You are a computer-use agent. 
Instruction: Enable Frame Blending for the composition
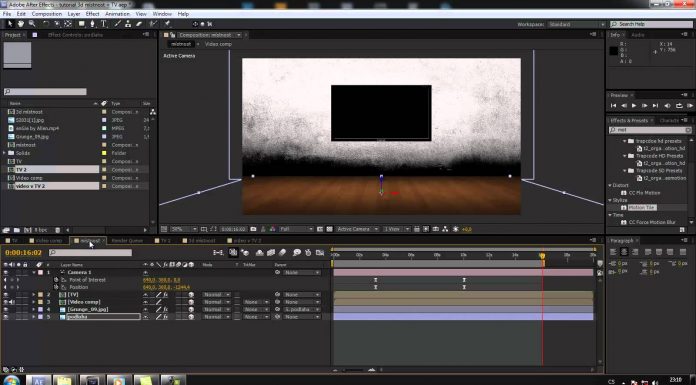click(x=271, y=253)
